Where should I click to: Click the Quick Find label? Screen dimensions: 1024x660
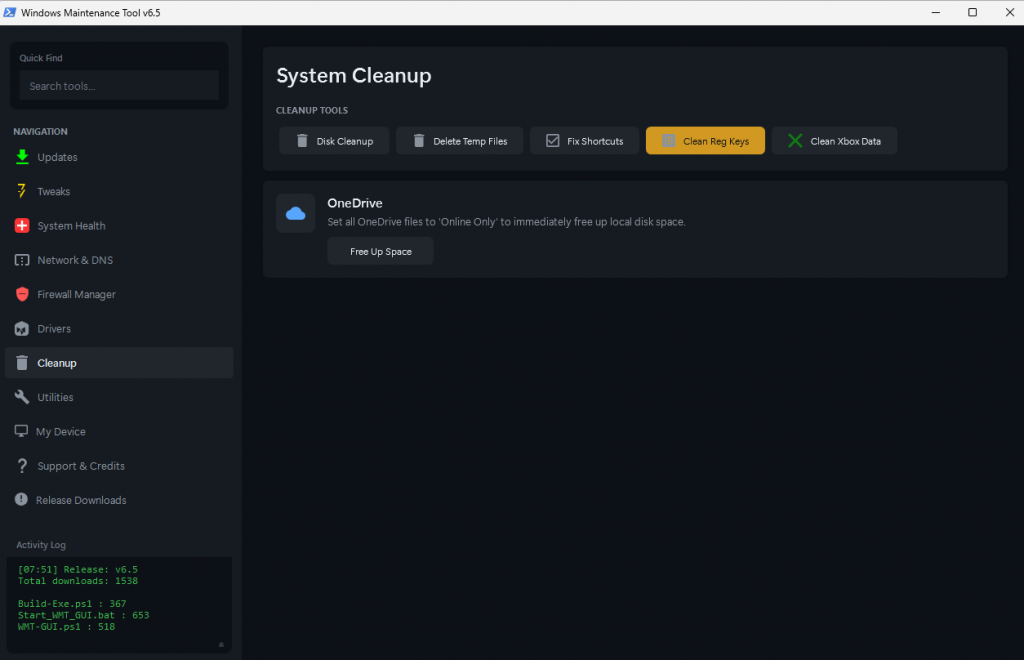pyautogui.click(x=40, y=58)
